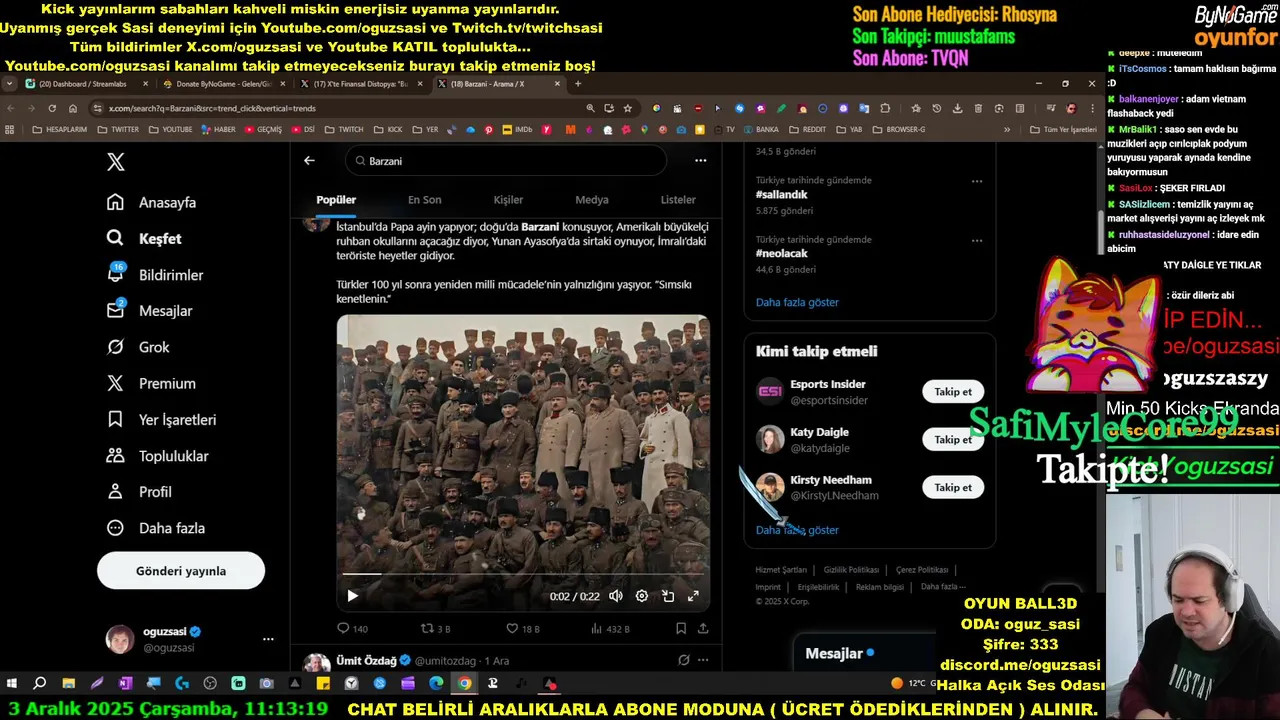Click back arrow beside search box
Image resolution: width=1280 pixels, height=720 pixels.
[309, 160]
